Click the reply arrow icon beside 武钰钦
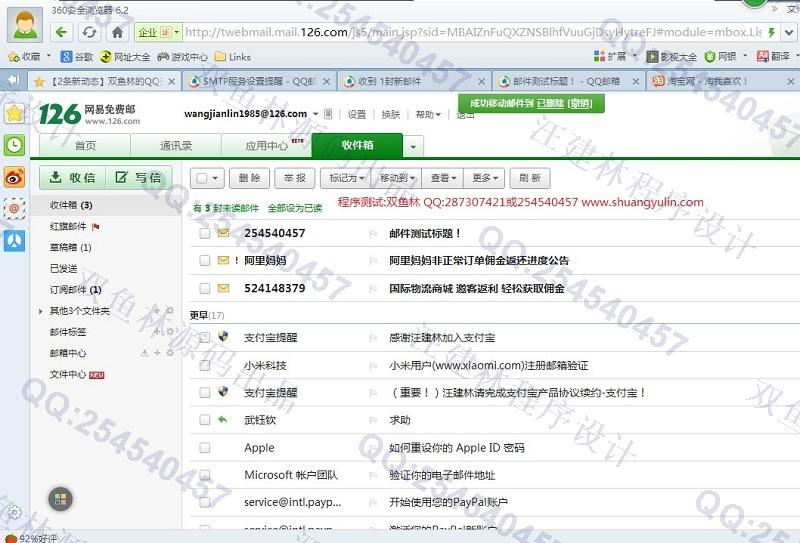 coord(222,419)
